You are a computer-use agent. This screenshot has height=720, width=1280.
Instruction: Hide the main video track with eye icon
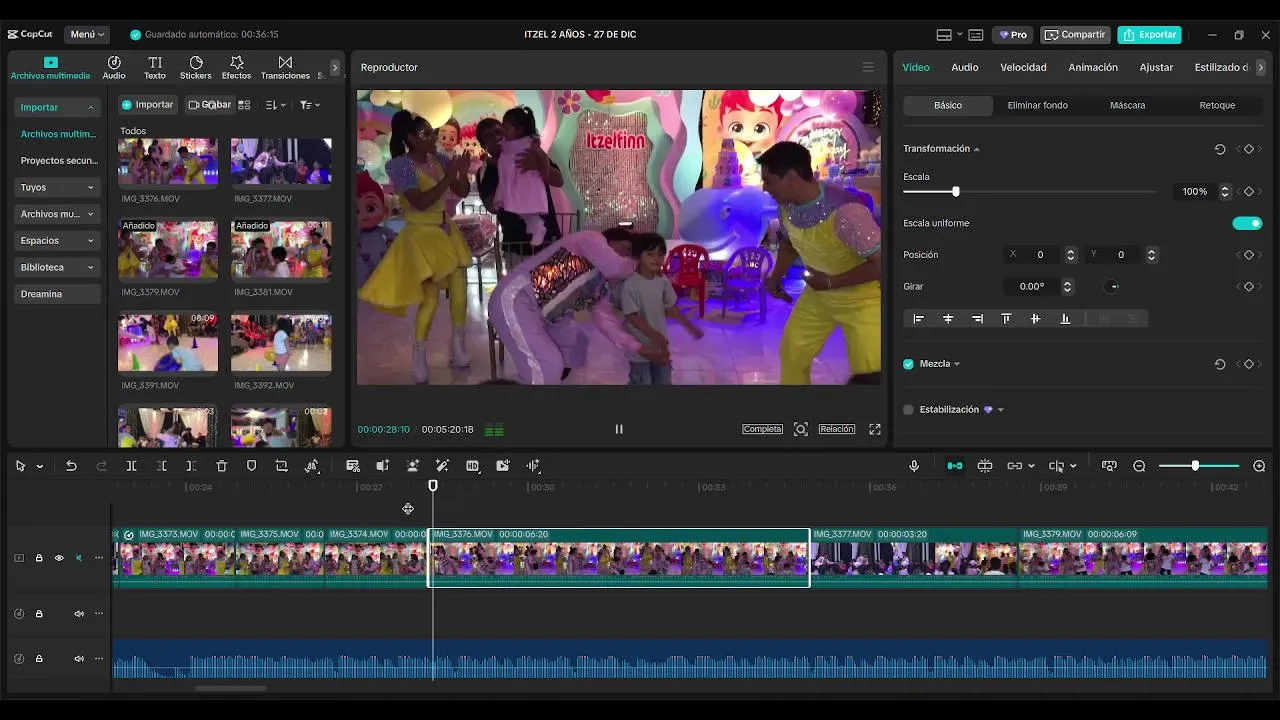tap(59, 558)
